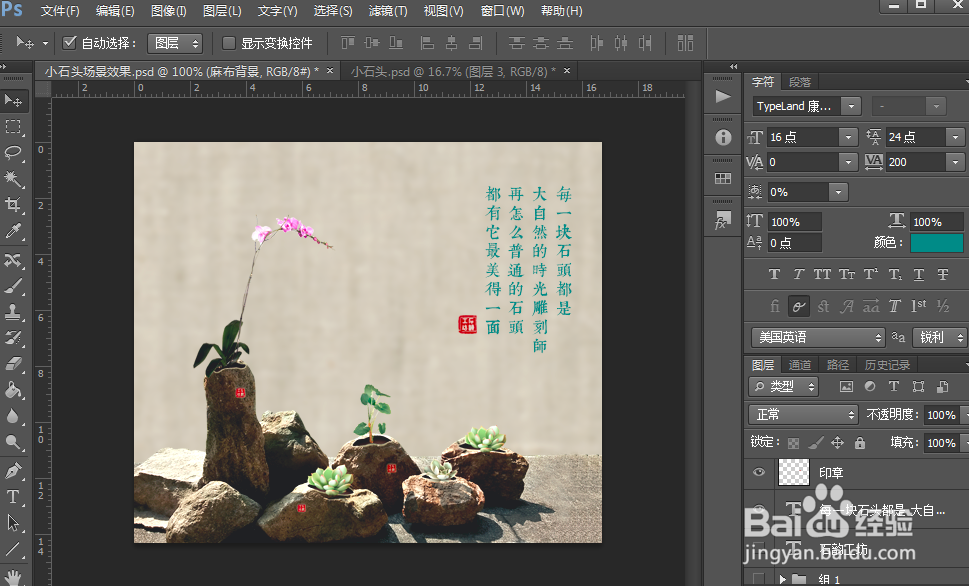Toggle lock all padlock icon
969x586 pixels.
pyautogui.click(x=860, y=443)
